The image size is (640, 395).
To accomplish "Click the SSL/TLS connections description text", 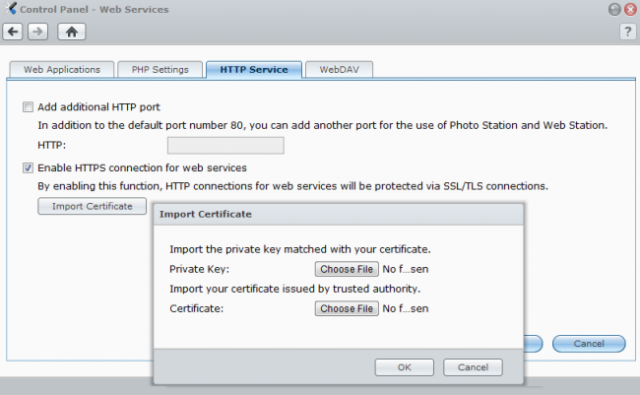I will click(293, 186).
